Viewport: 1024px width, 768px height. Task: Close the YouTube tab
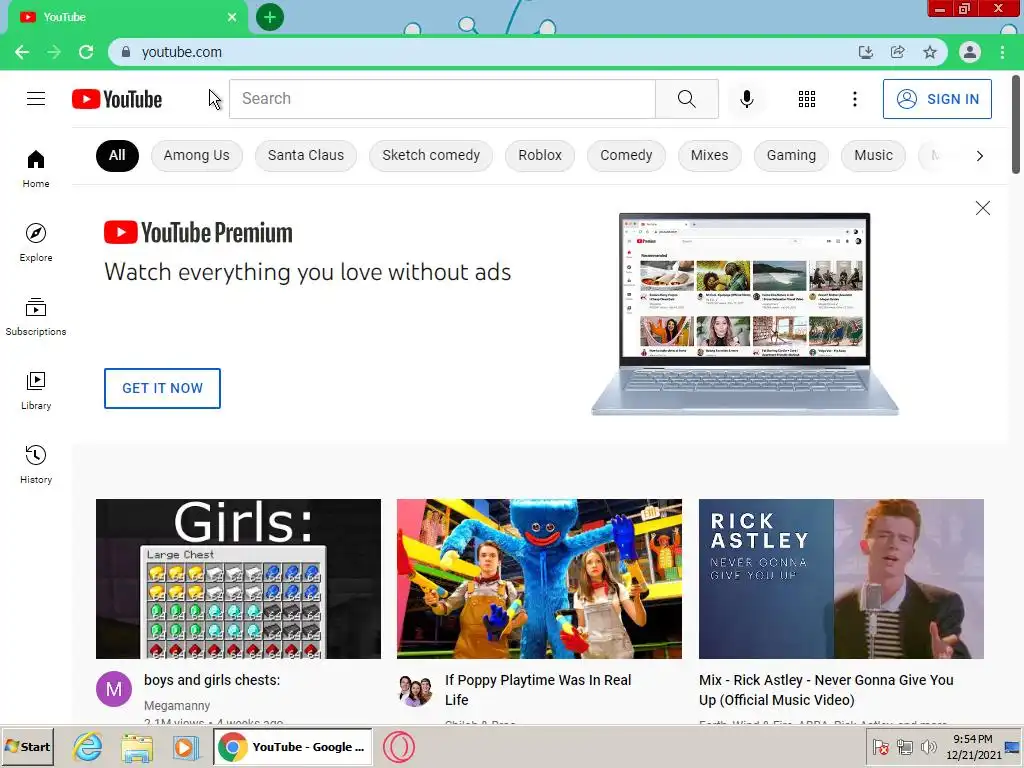[x=232, y=17]
